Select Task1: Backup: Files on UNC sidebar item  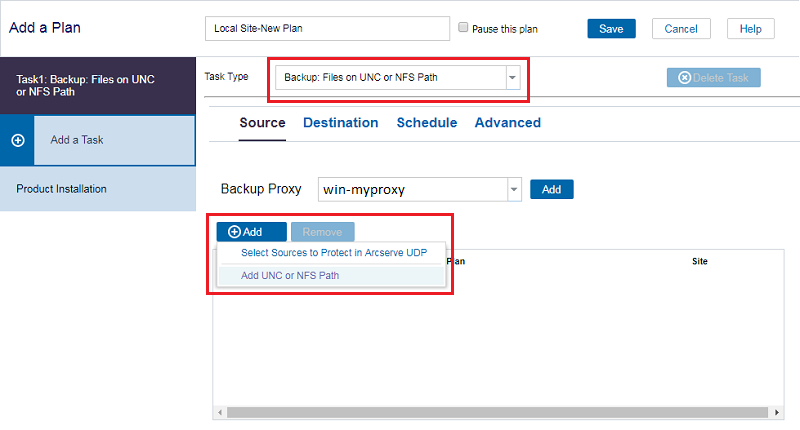tap(98, 86)
